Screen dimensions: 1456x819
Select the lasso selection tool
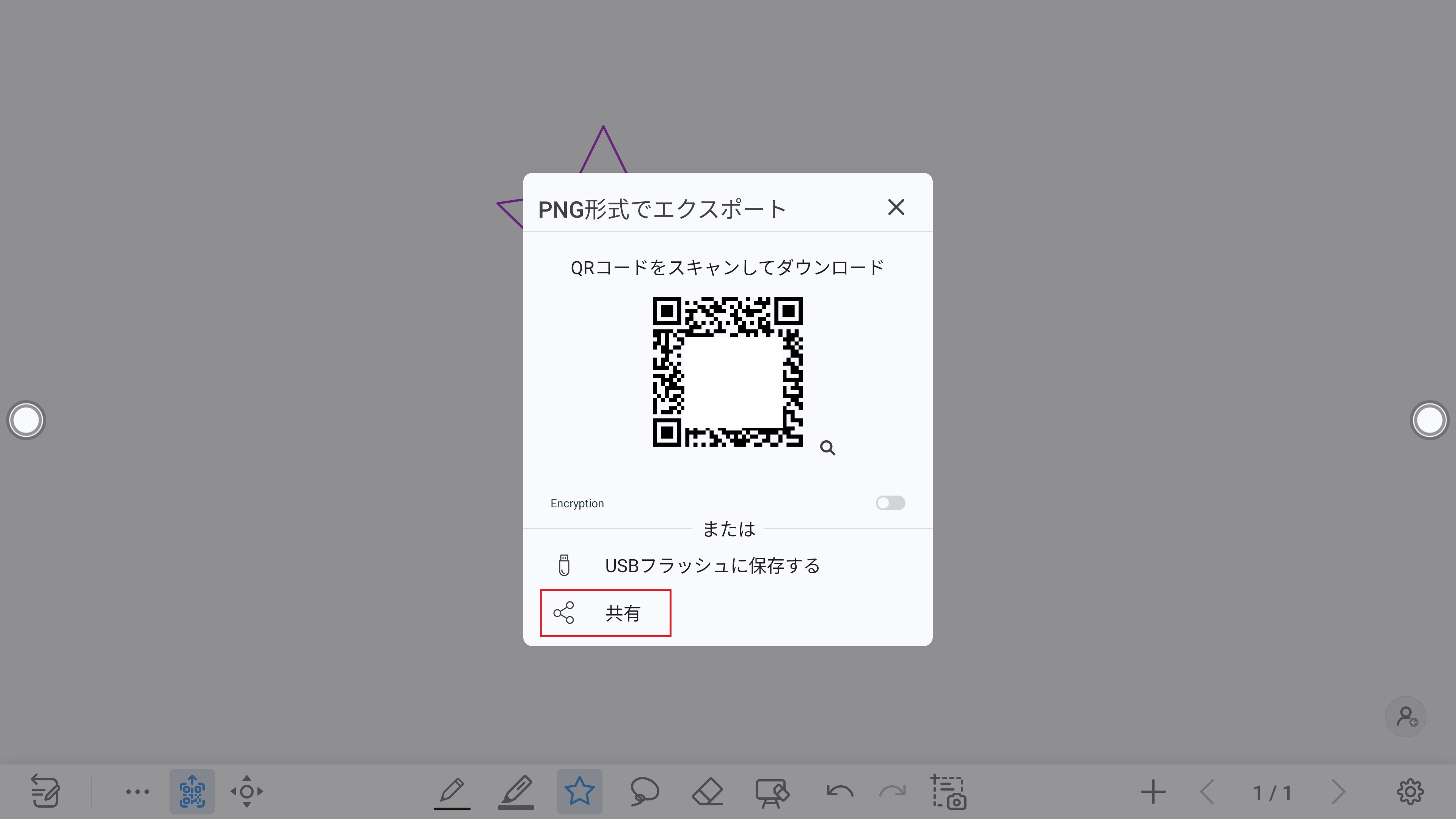pos(644,791)
